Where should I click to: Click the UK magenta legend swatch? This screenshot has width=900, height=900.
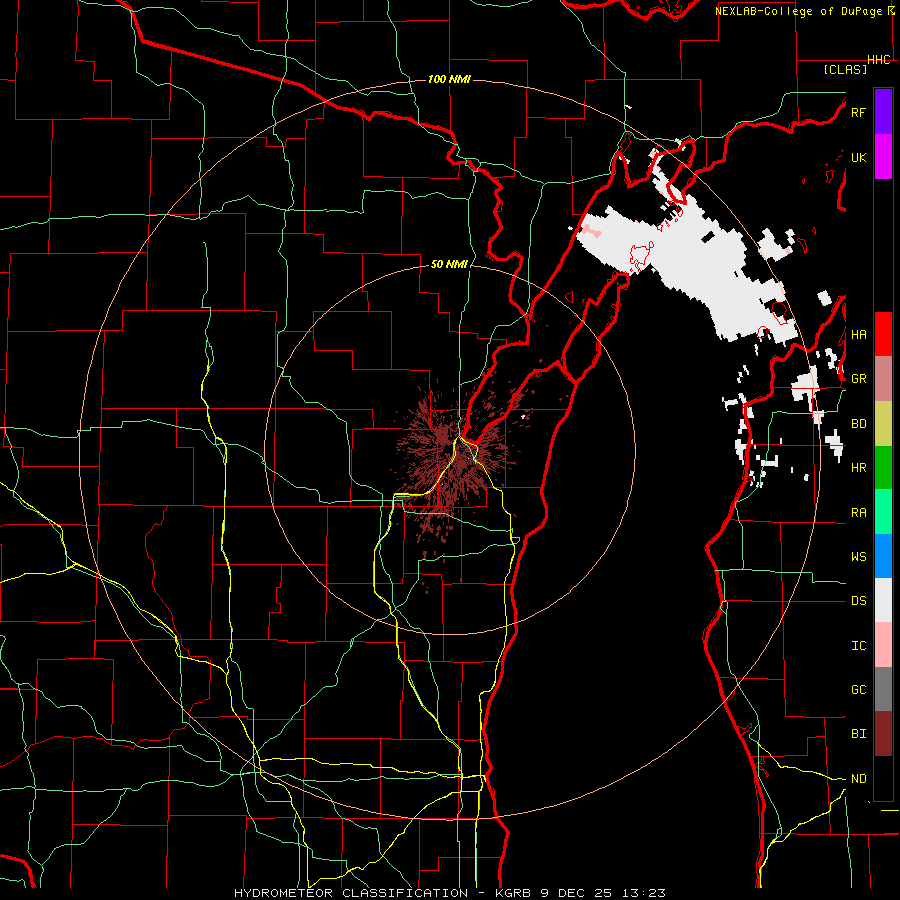click(883, 157)
